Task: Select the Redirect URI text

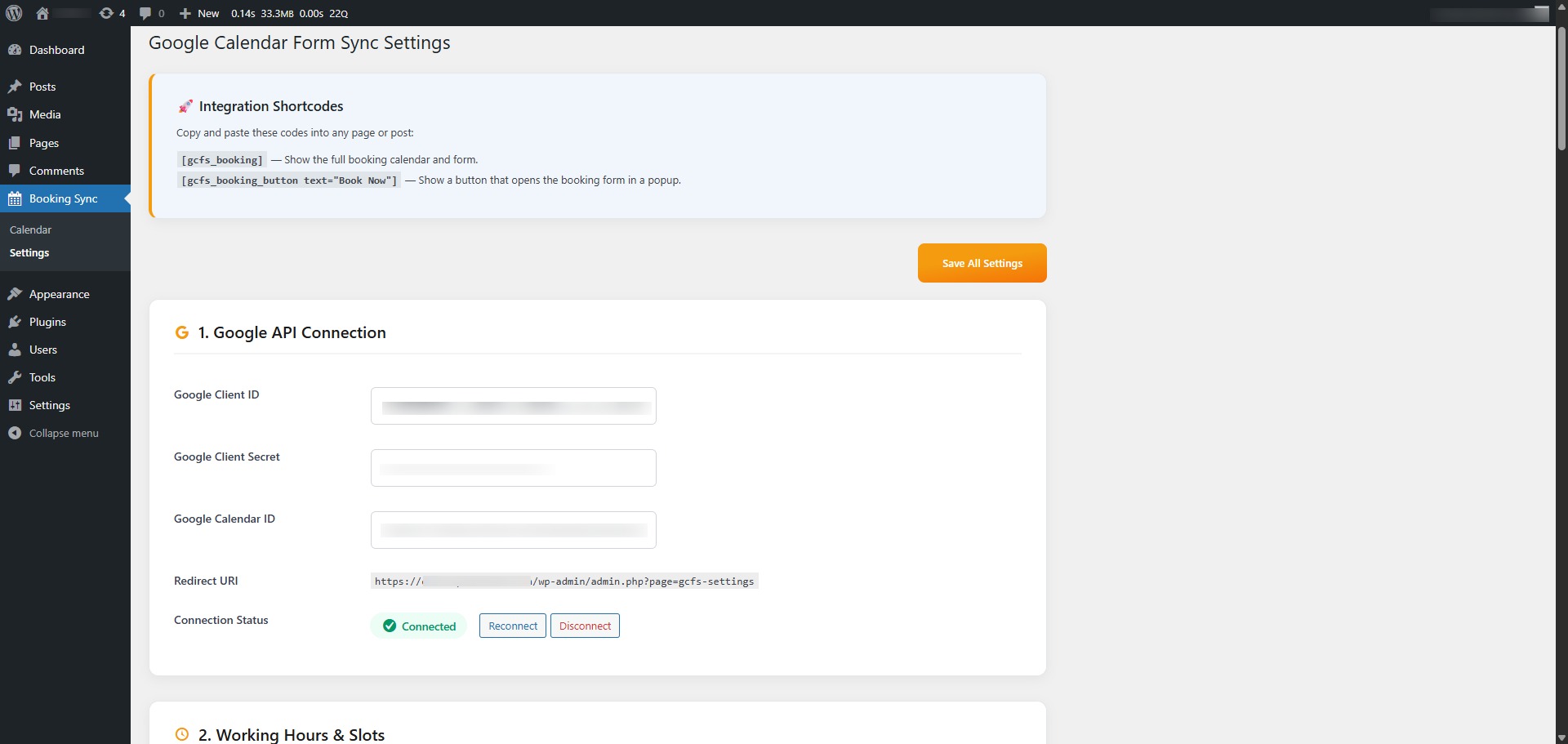Action: [564, 581]
